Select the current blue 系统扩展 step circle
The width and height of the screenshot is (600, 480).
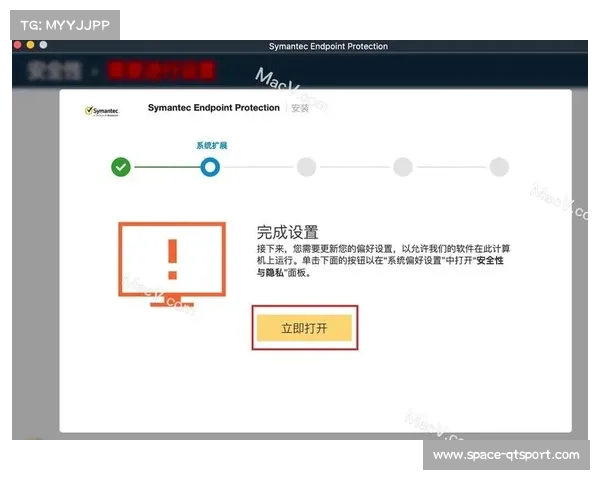pos(210,167)
